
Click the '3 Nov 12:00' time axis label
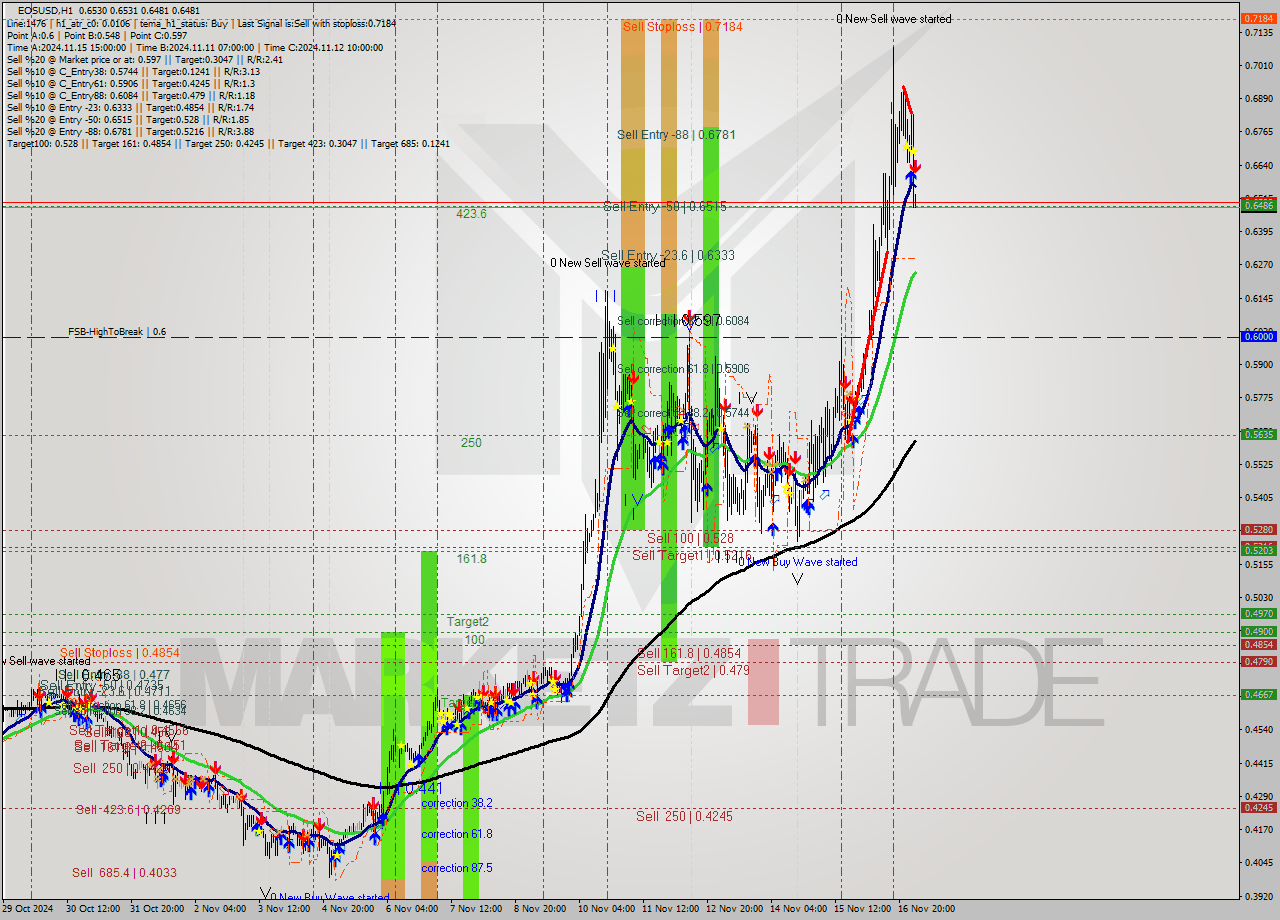[x=285, y=909]
